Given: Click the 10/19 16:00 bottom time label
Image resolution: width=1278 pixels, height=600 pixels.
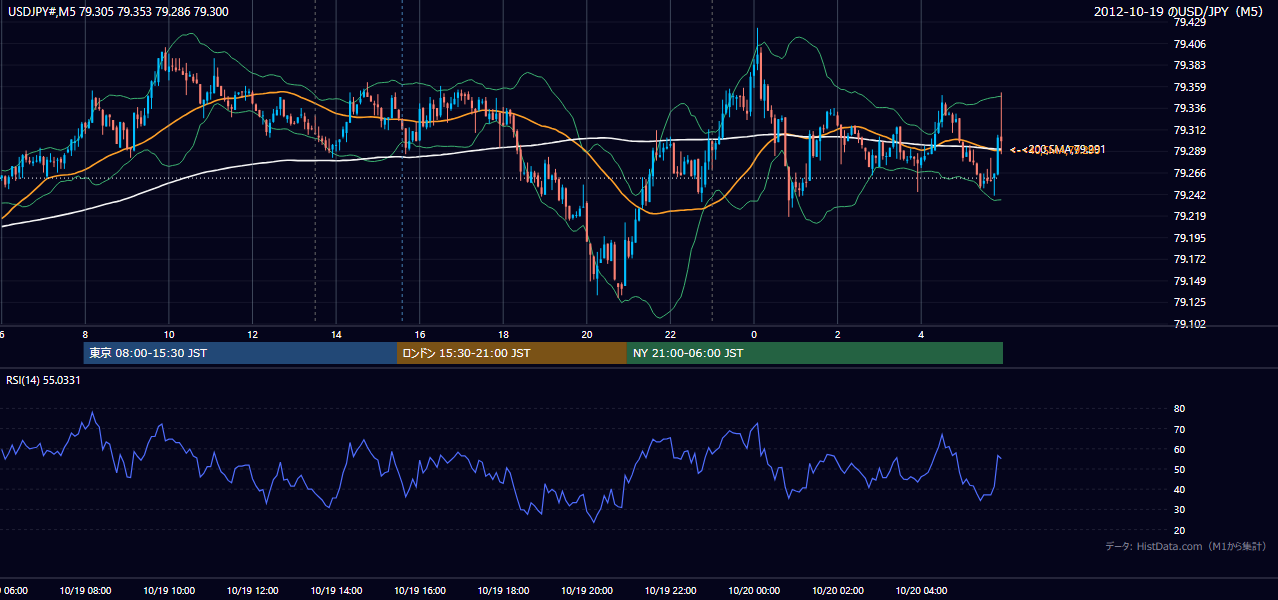Looking at the screenshot, I should pyautogui.click(x=420, y=591).
